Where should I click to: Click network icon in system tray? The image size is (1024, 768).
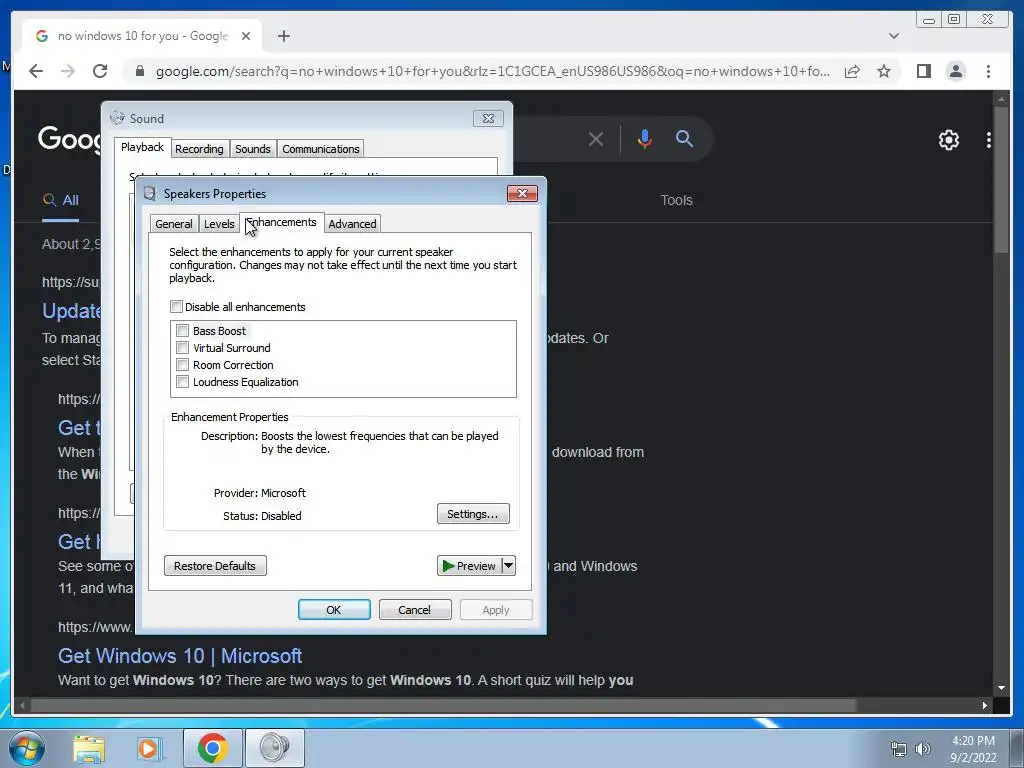[899, 749]
